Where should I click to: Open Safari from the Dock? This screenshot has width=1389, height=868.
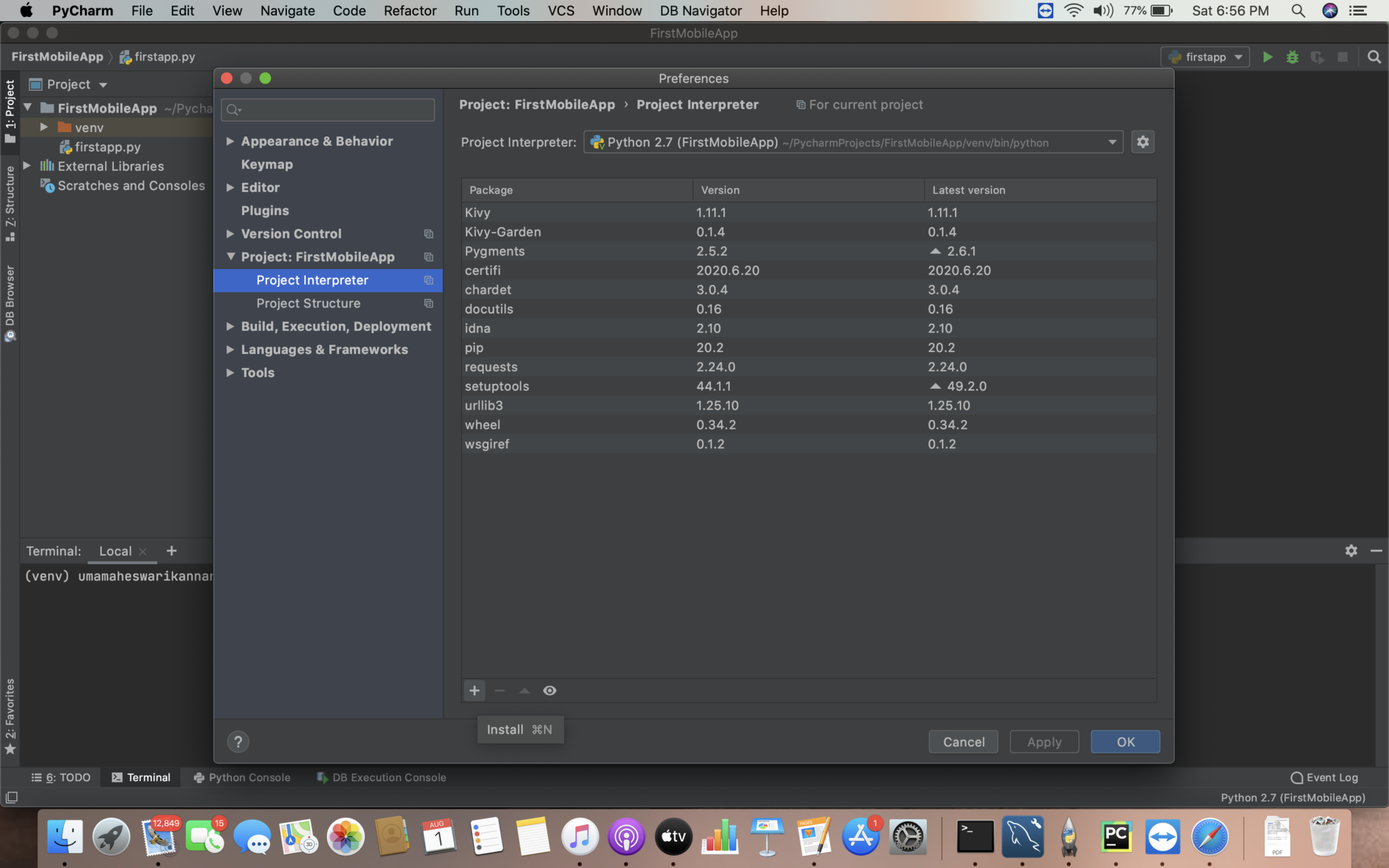pos(1210,837)
